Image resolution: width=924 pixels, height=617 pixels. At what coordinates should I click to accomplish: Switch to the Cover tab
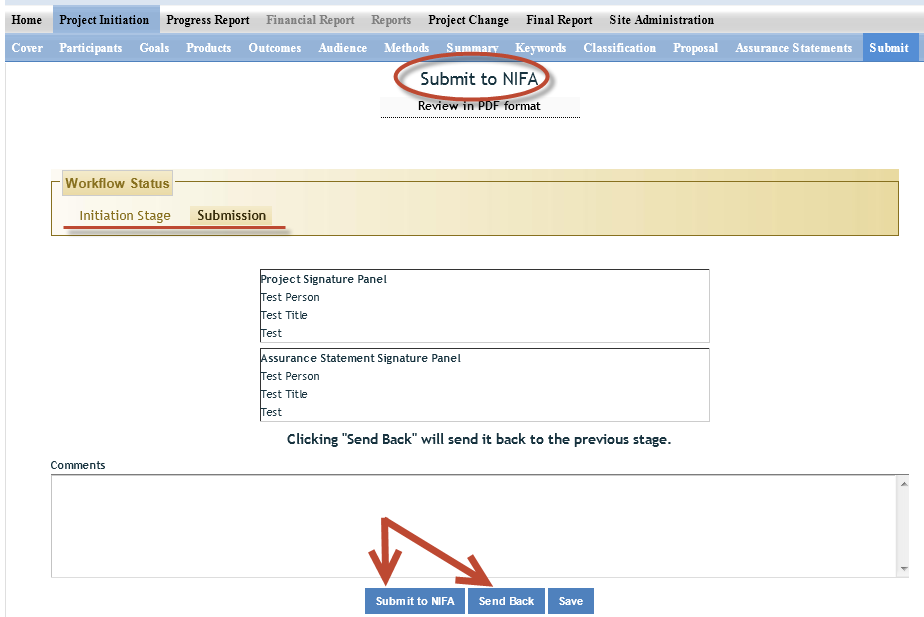coord(27,48)
